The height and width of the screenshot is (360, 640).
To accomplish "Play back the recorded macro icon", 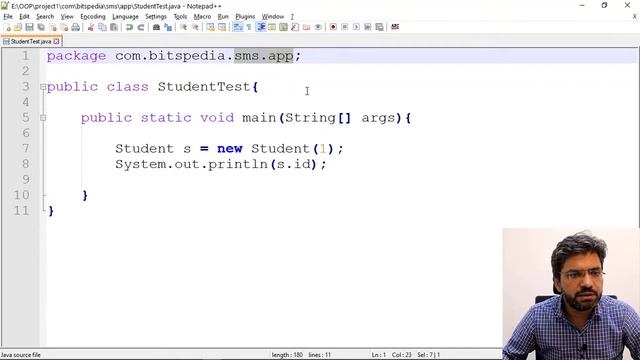I will [x=356, y=27].
